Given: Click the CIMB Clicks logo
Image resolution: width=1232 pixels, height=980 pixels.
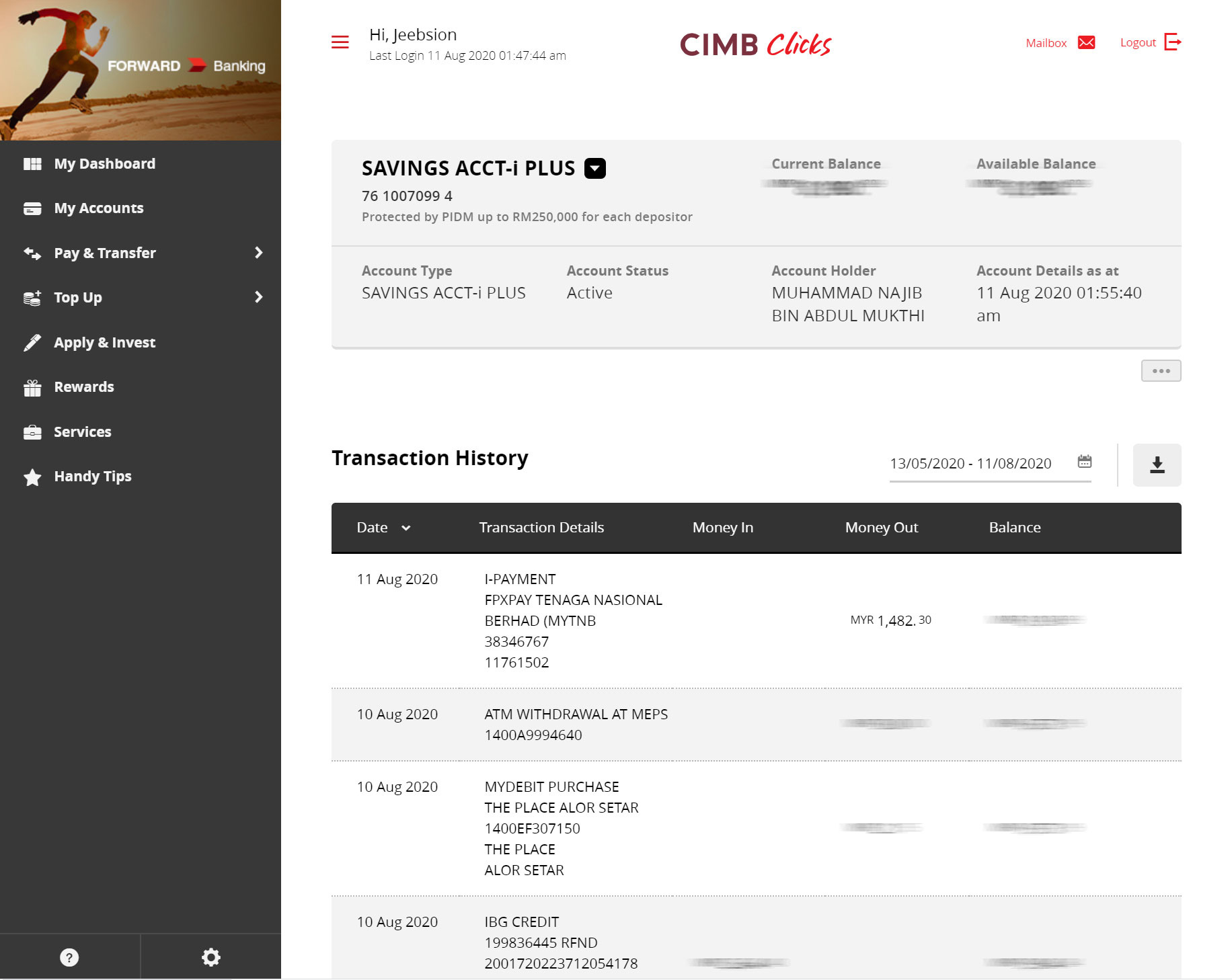Looking at the screenshot, I should pos(756,44).
